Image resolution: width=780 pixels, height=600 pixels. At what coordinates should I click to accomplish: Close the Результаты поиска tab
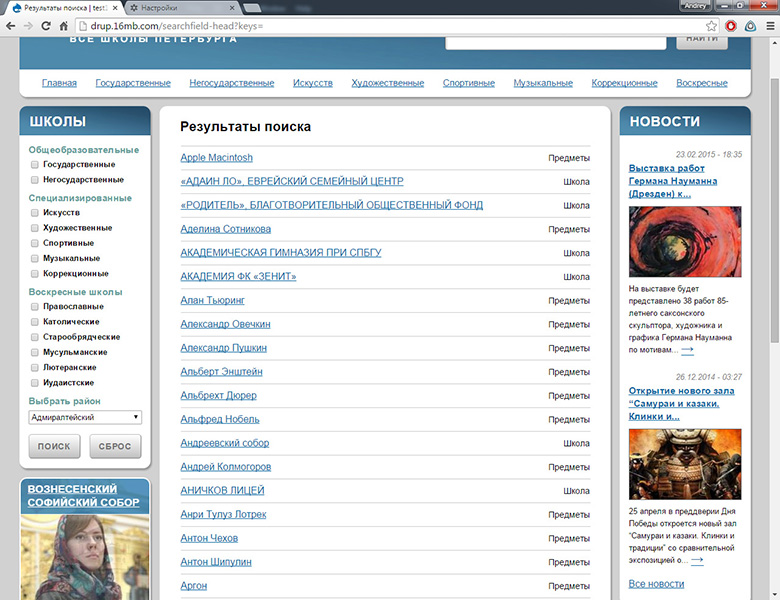[x=115, y=8]
